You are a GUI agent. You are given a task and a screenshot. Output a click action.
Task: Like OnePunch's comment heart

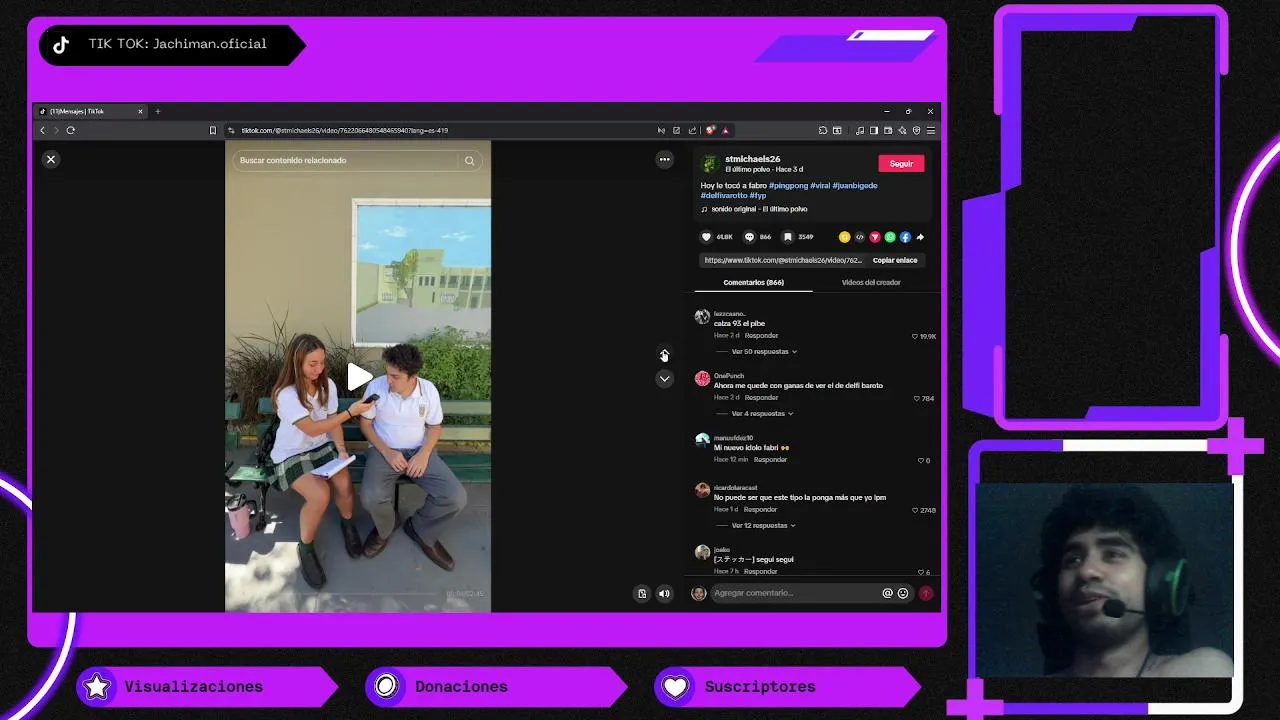pos(917,398)
